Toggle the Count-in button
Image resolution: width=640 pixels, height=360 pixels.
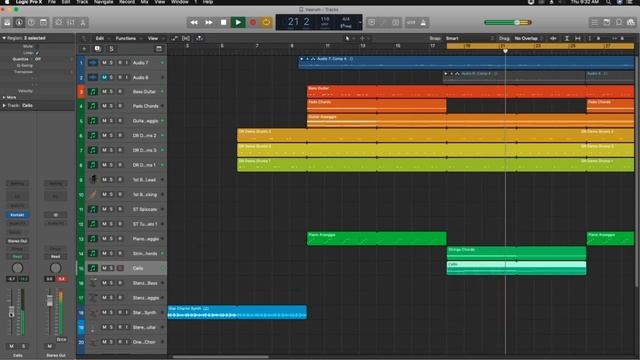[x=411, y=22]
